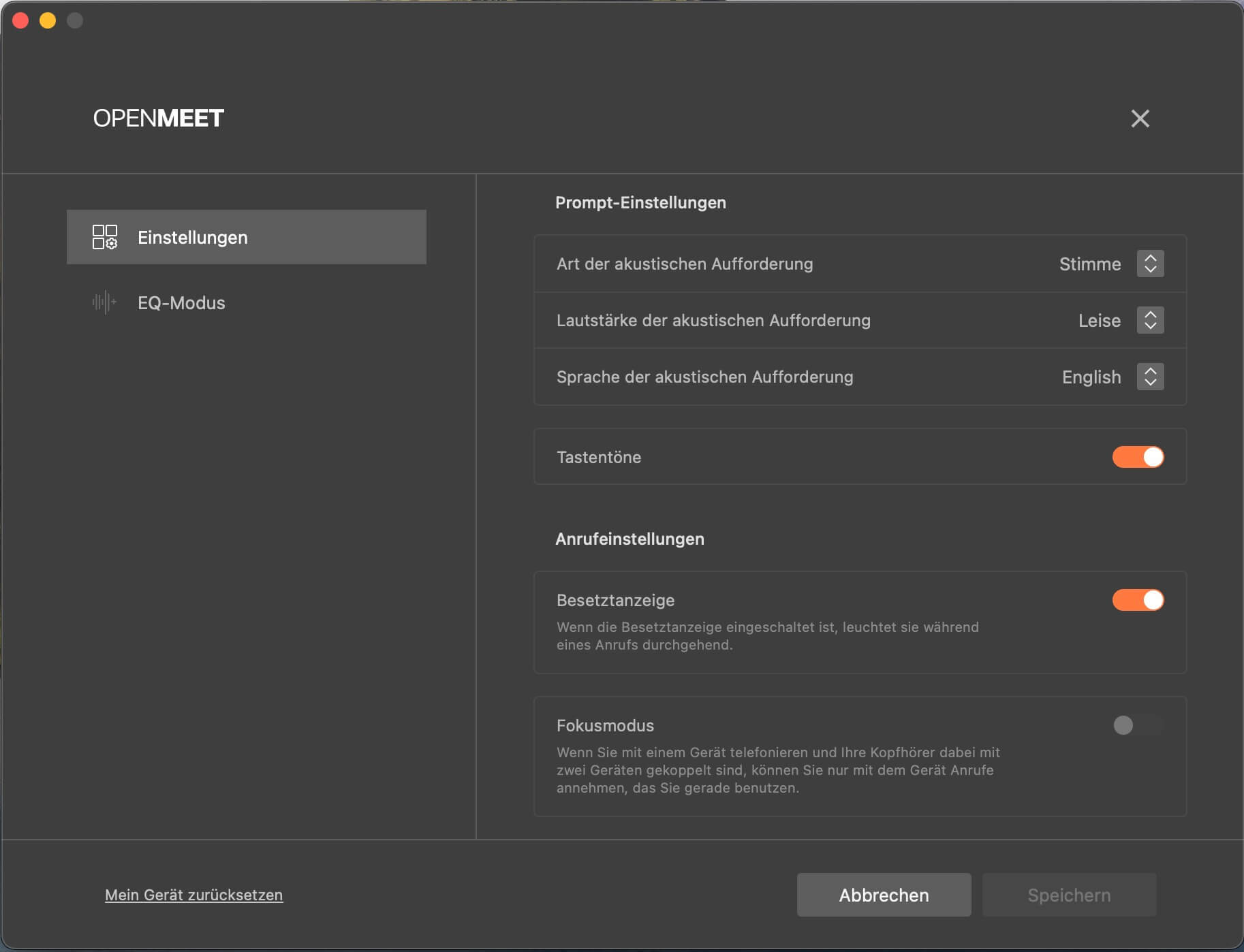Click the greyed-out Speichern button

pyautogui.click(x=1069, y=895)
